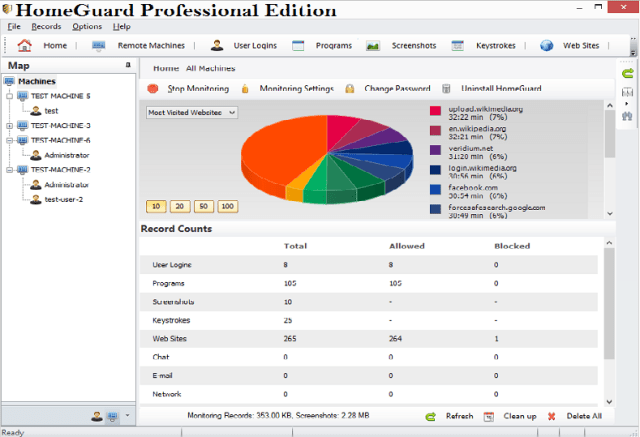Click the green refresh arrow in right sidebar
Screen dimensions: 640x437
(x=628, y=73)
